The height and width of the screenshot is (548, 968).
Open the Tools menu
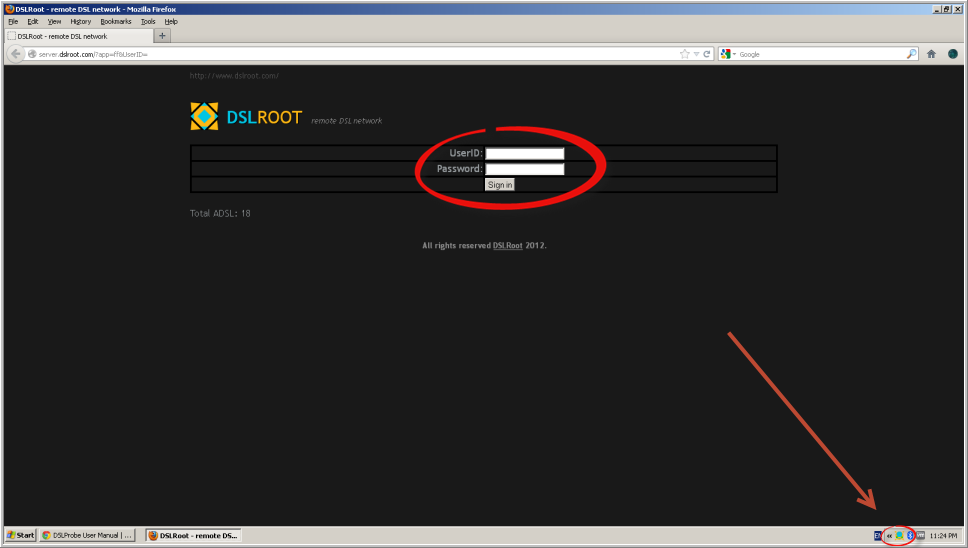[148, 22]
